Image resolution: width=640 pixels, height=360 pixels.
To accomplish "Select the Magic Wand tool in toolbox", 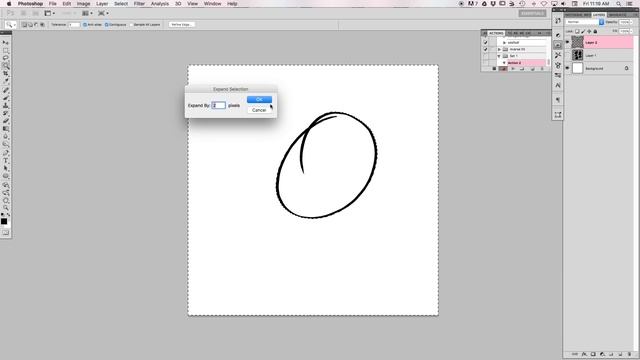I will click(6, 66).
